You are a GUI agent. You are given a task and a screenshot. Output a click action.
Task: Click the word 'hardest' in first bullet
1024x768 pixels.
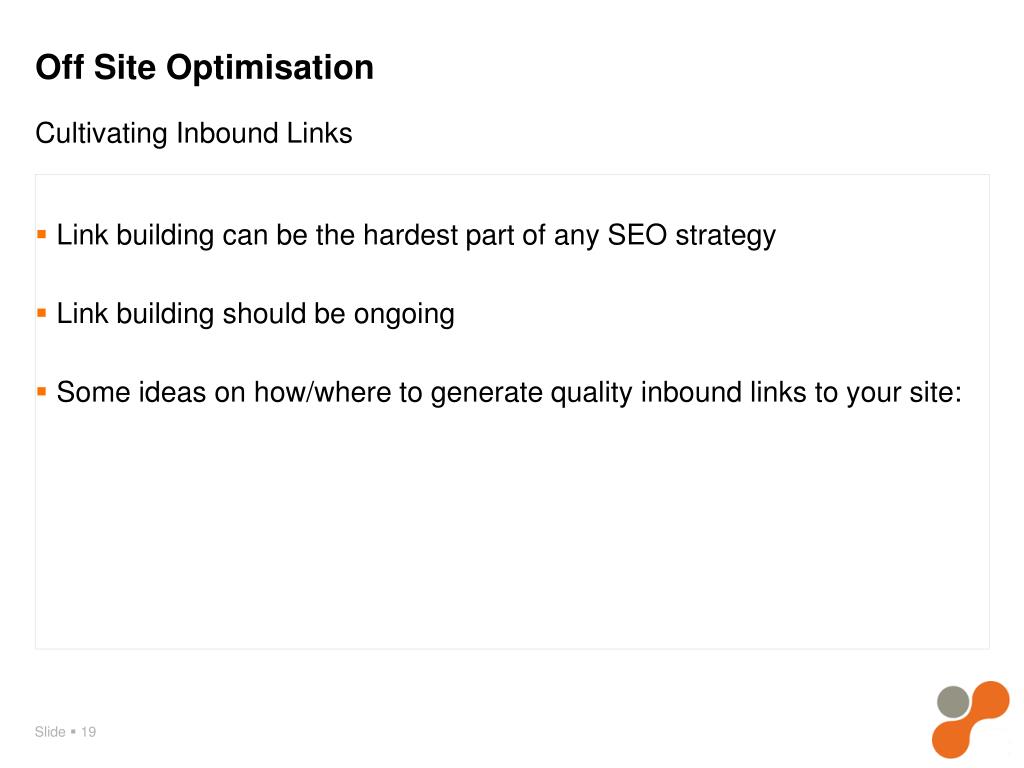point(410,234)
